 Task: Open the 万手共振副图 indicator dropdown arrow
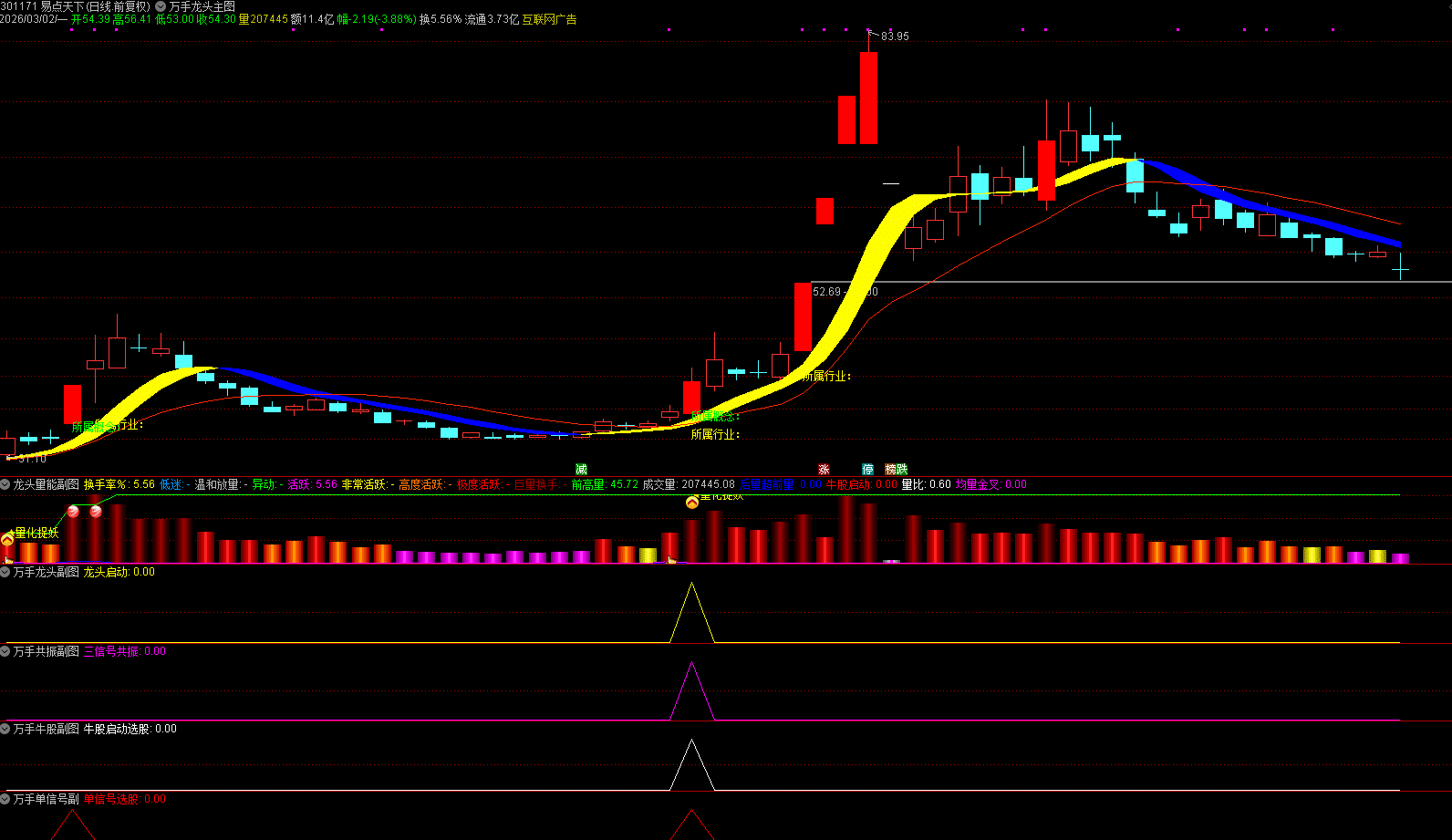click(x=5, y=651)
